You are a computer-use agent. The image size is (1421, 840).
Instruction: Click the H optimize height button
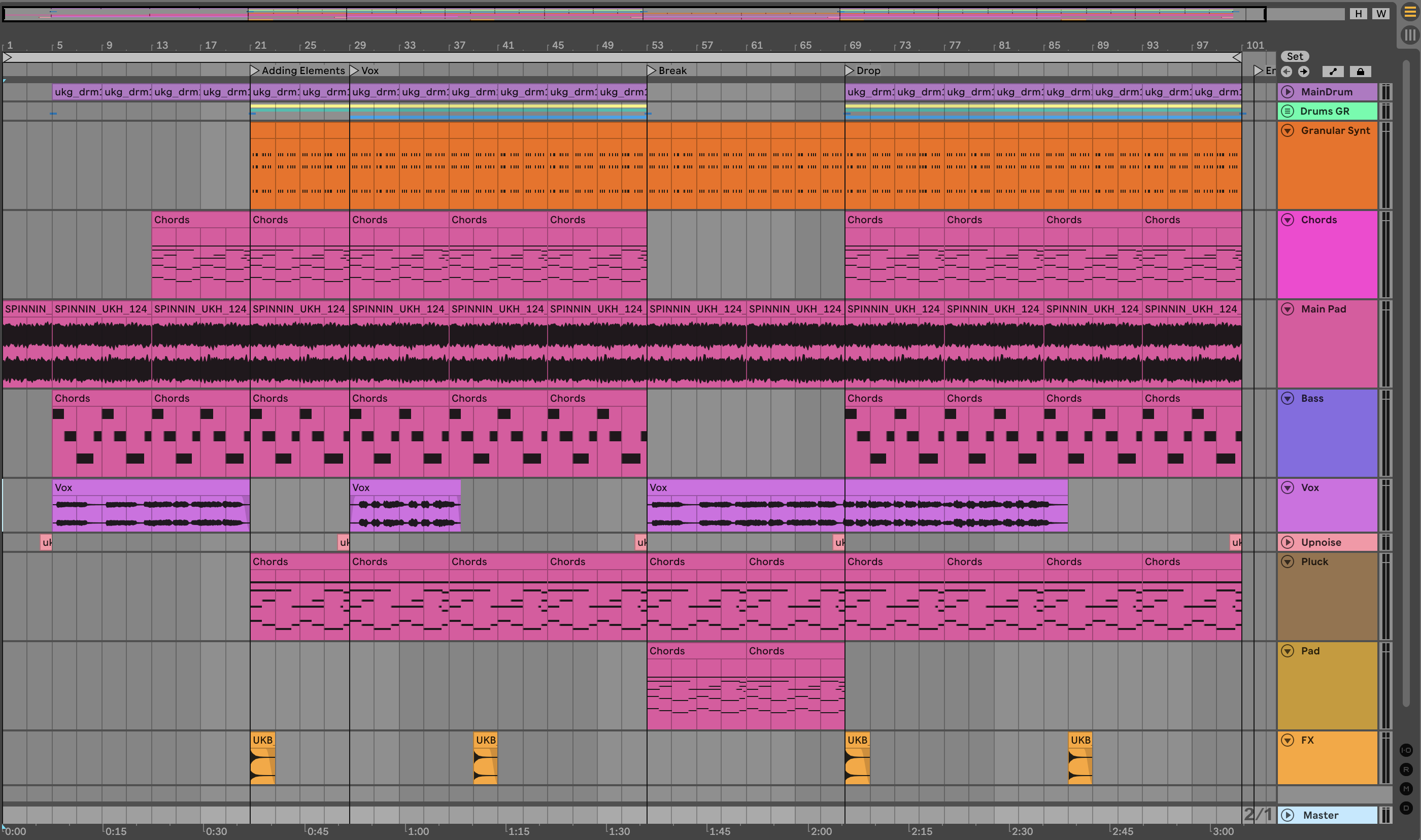point(1358,14)
